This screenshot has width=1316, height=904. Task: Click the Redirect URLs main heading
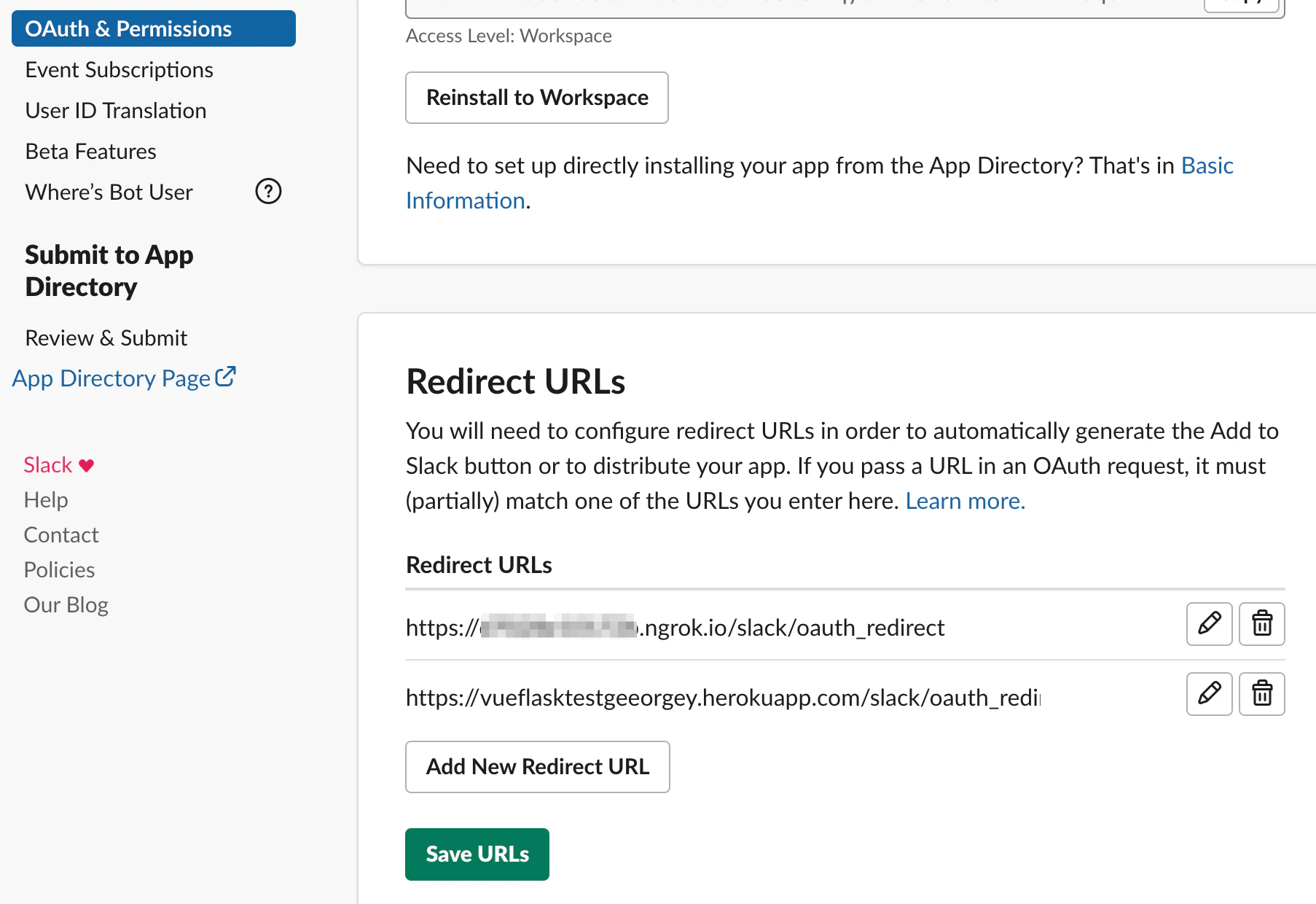click(x=515, y=382)
